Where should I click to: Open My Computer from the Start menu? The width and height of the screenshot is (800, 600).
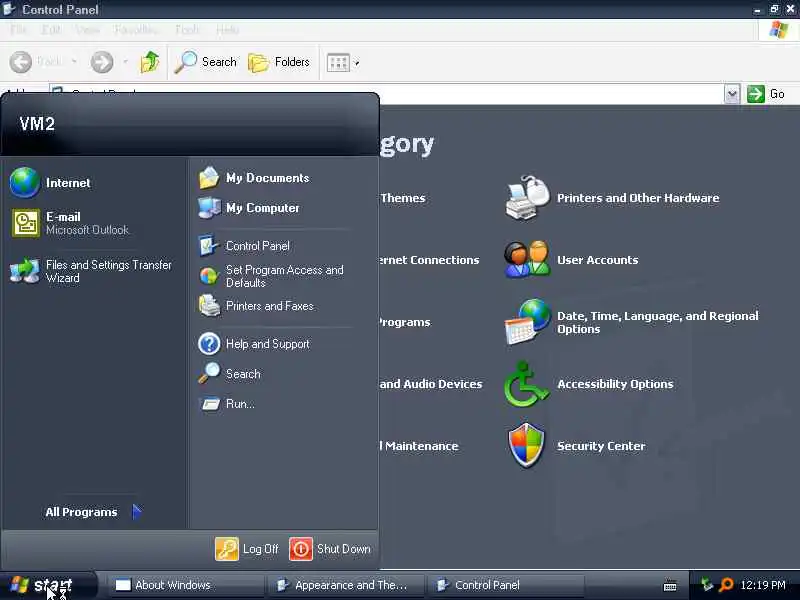[x=249, y=208]
